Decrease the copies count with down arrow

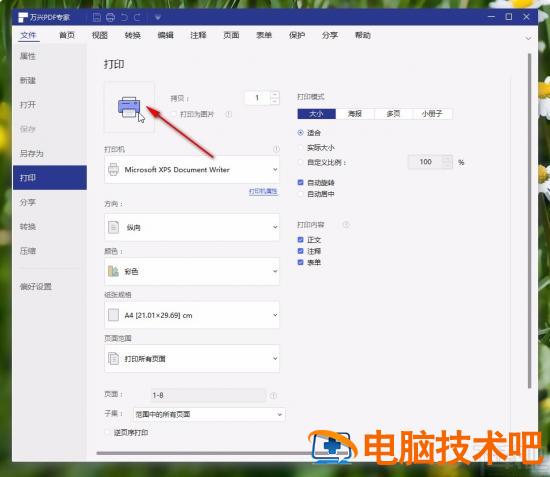pyautogui.click(x=275, y=101)
